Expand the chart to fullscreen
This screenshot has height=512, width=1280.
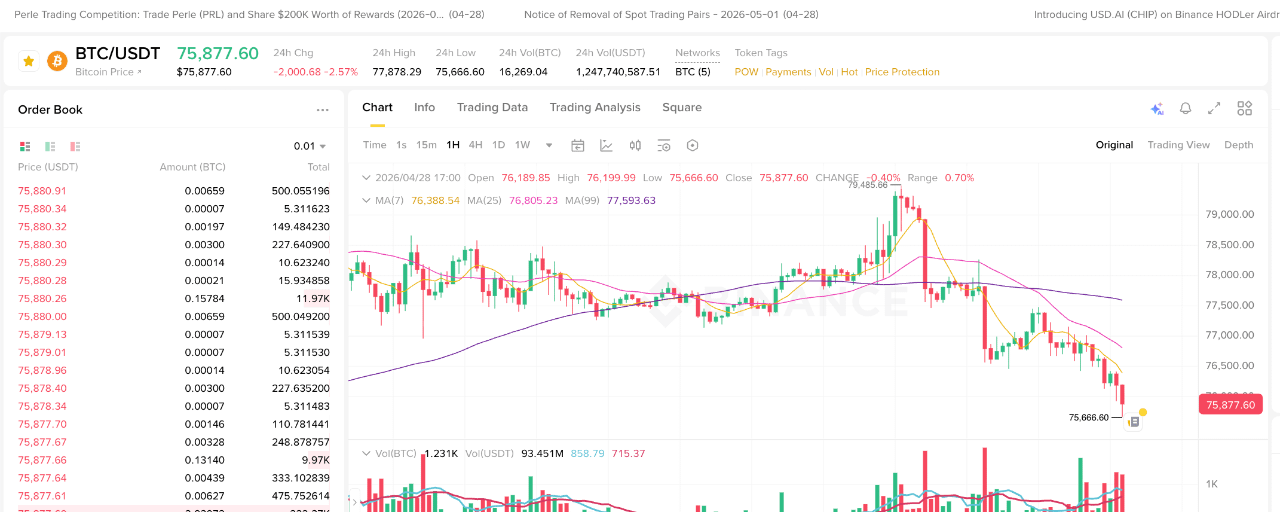(x=1215, y=108)
